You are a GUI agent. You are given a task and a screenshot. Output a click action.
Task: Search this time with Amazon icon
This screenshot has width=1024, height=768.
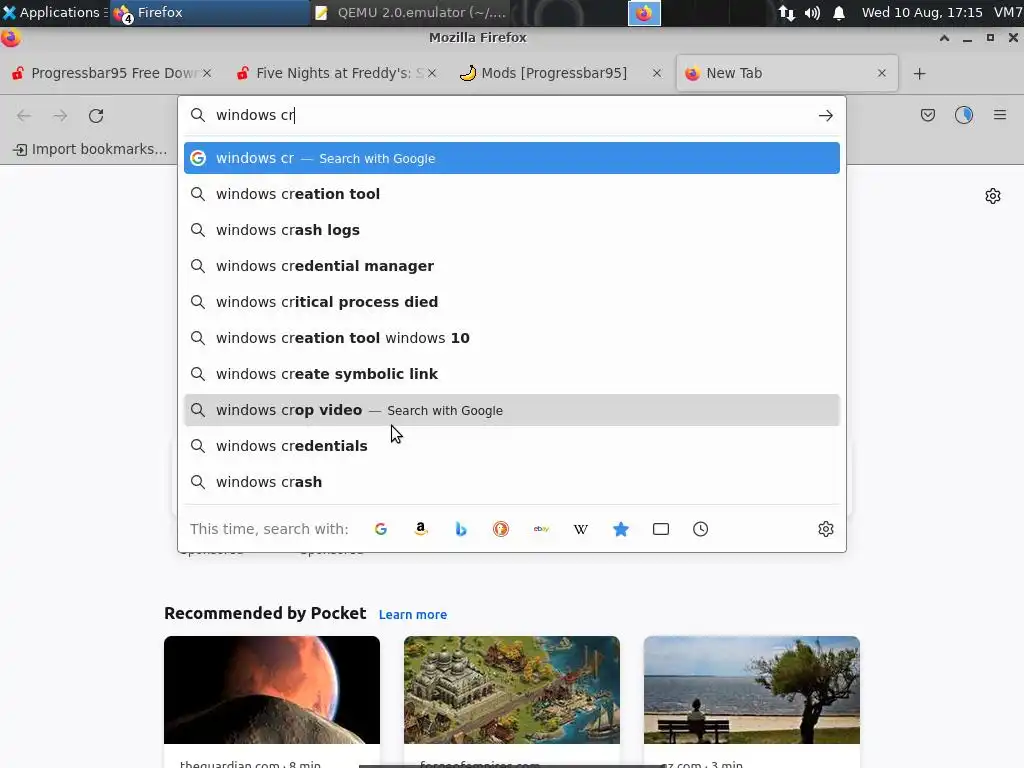pos(421,529)
